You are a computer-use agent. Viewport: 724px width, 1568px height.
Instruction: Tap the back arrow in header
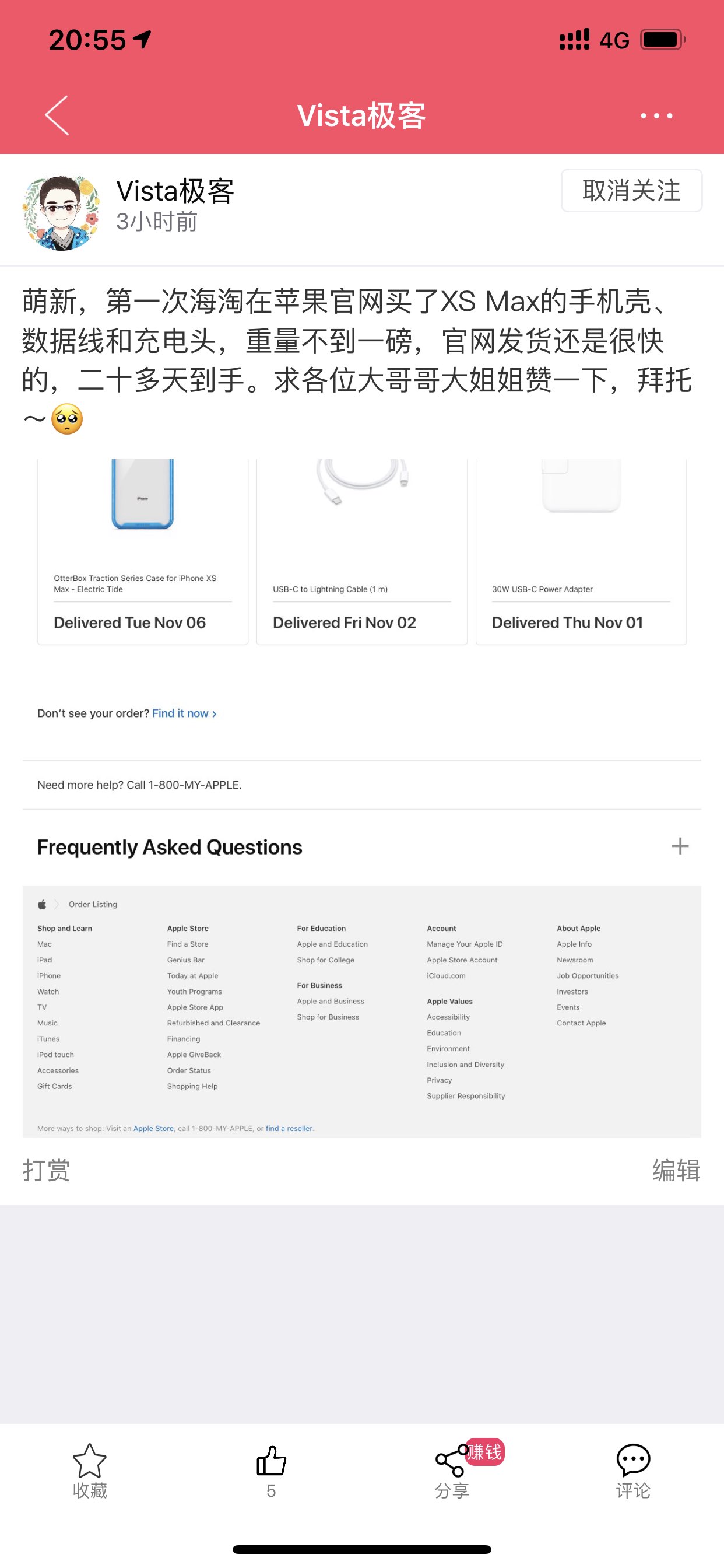coord(57,115)
